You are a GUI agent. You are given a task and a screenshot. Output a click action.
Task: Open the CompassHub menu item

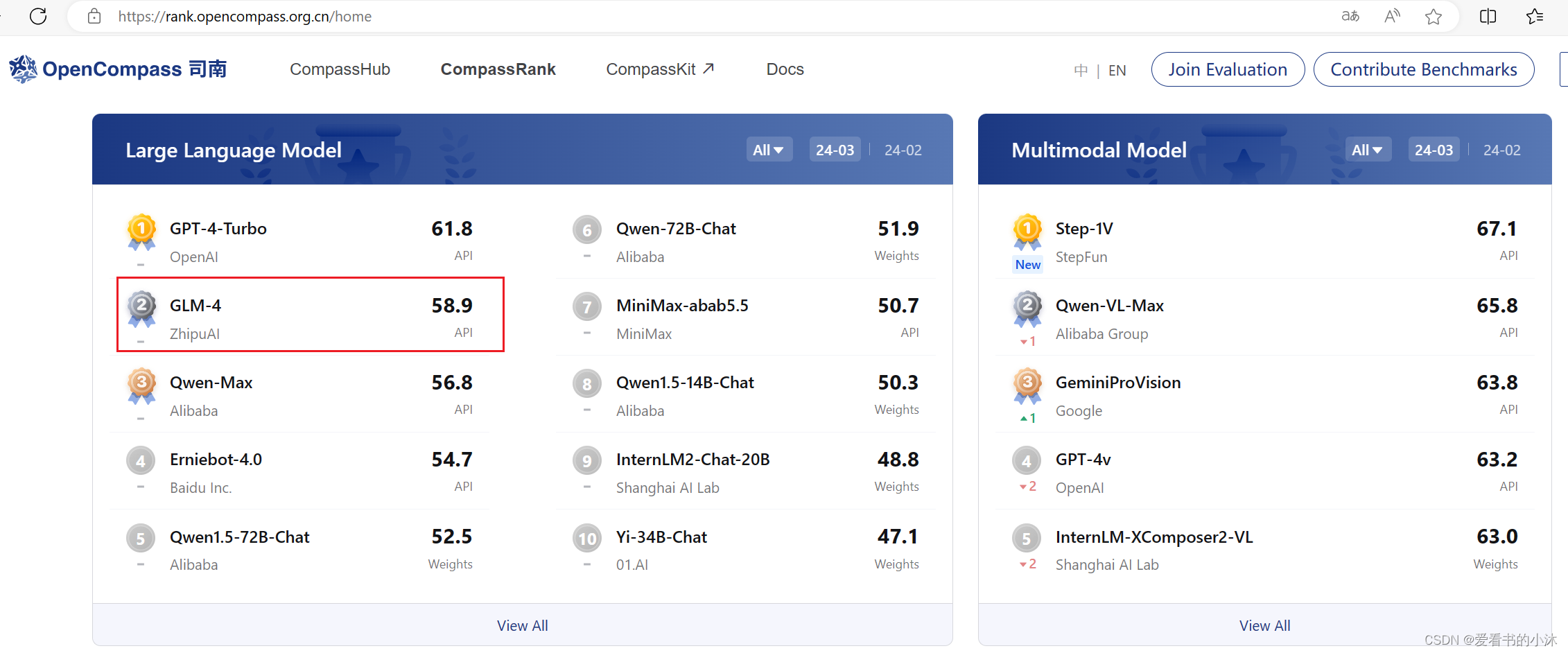[x=340, y=69]
